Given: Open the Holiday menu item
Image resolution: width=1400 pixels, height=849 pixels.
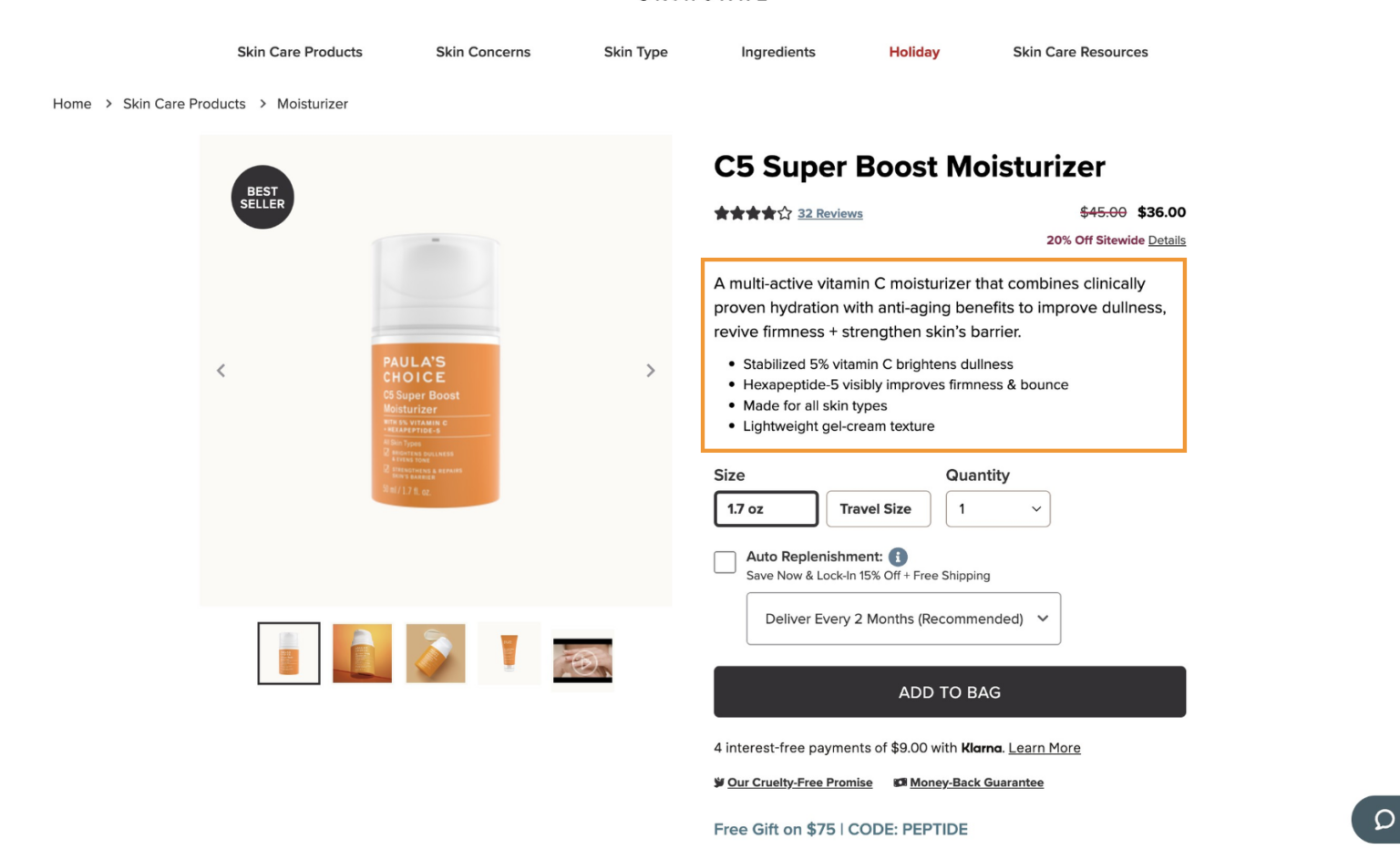Looking at the screenshot, I should tap(914, 52).
